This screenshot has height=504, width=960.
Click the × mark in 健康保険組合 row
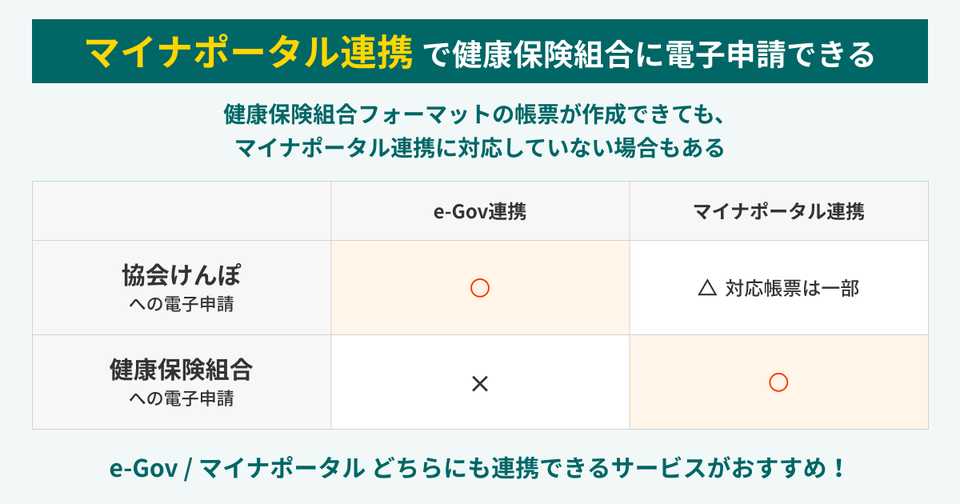pyautogui.click(x=480, y=384)
